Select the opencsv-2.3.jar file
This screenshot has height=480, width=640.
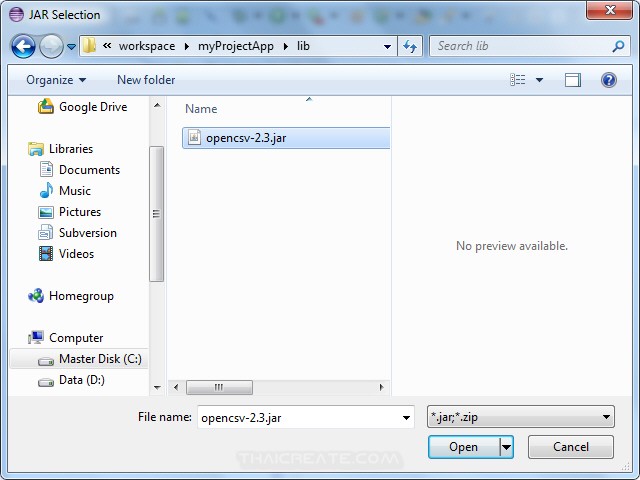[x=286, y=138]
